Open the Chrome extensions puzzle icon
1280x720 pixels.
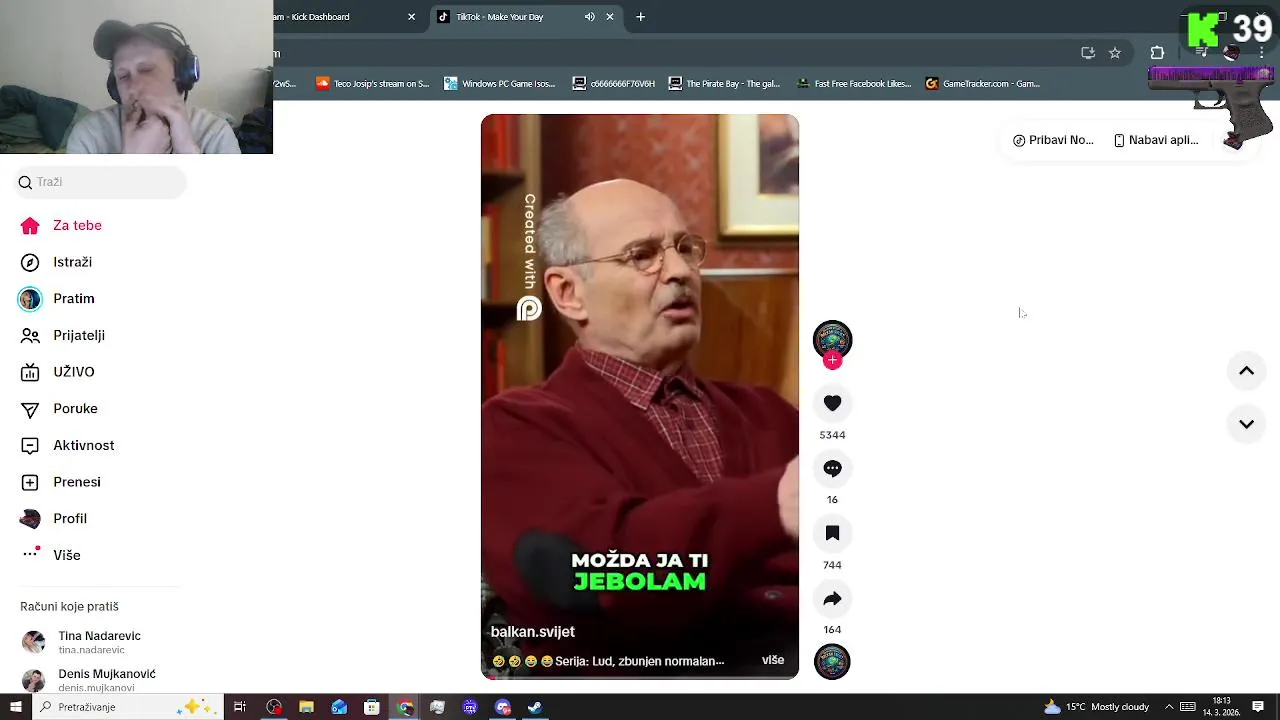pyautogui.click(x=1157, y=53)
